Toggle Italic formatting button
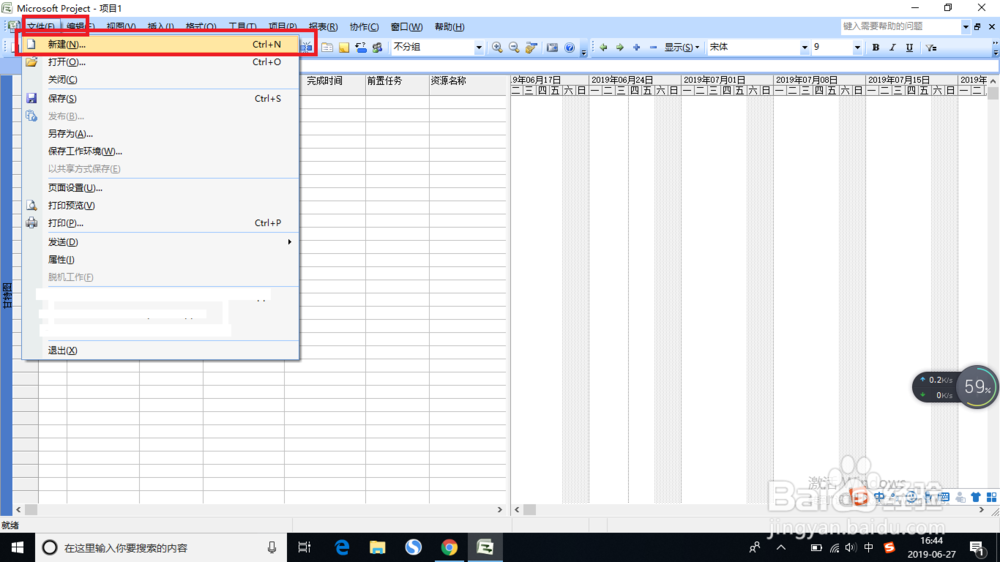This screenshot has height=562, width=1000. (x=892, y=47)
